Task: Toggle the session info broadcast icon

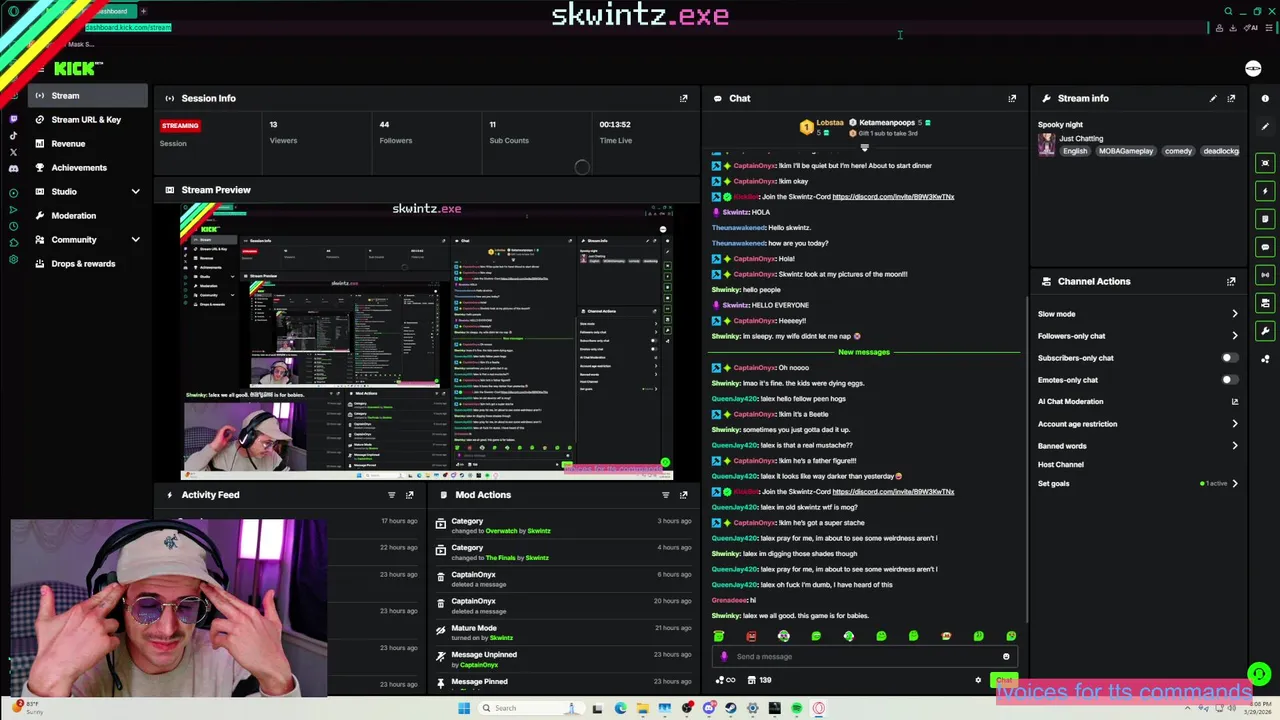Action: 1265,275
